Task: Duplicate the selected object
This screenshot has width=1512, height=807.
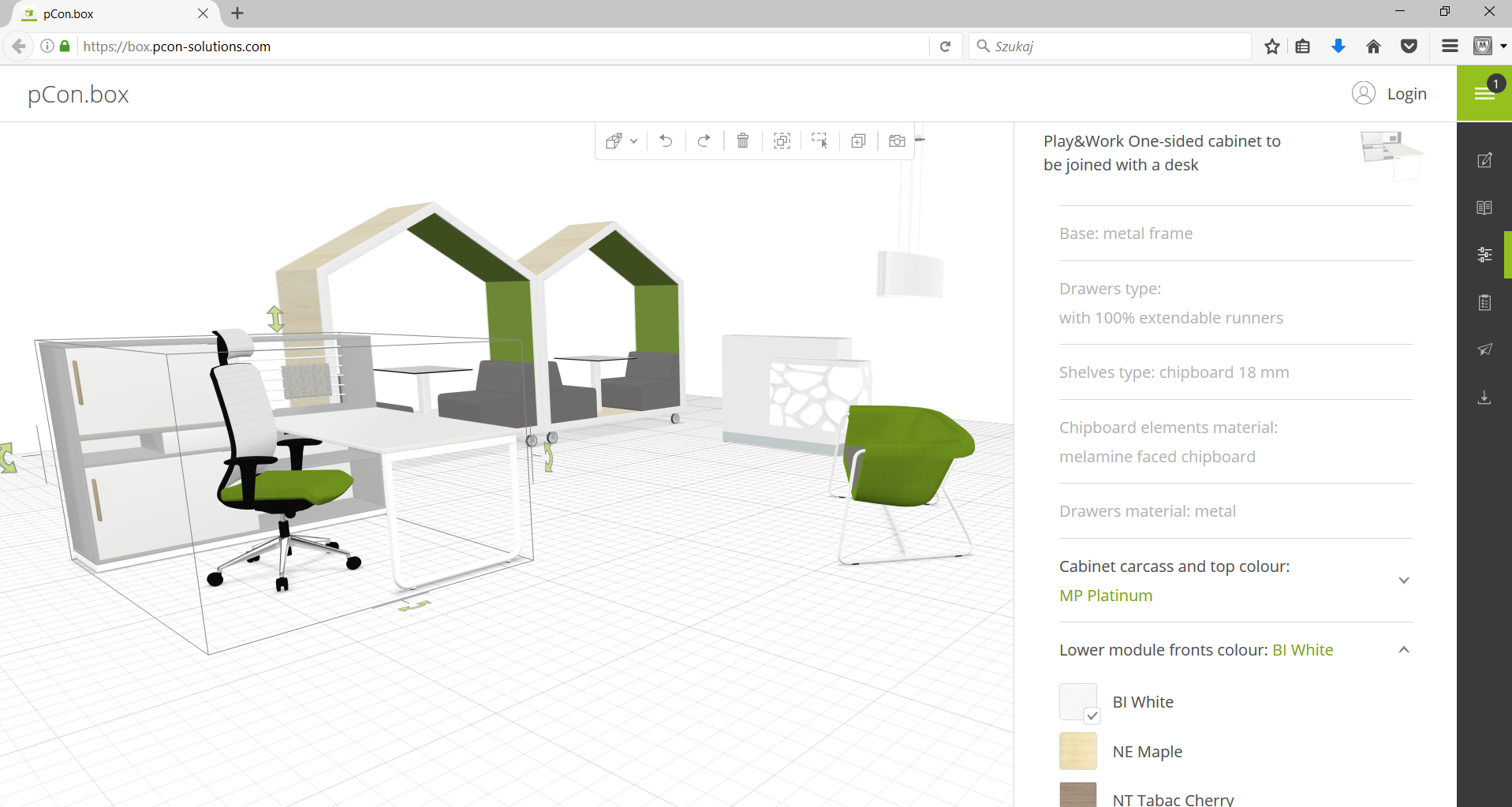Action: [x=859, y=141]
